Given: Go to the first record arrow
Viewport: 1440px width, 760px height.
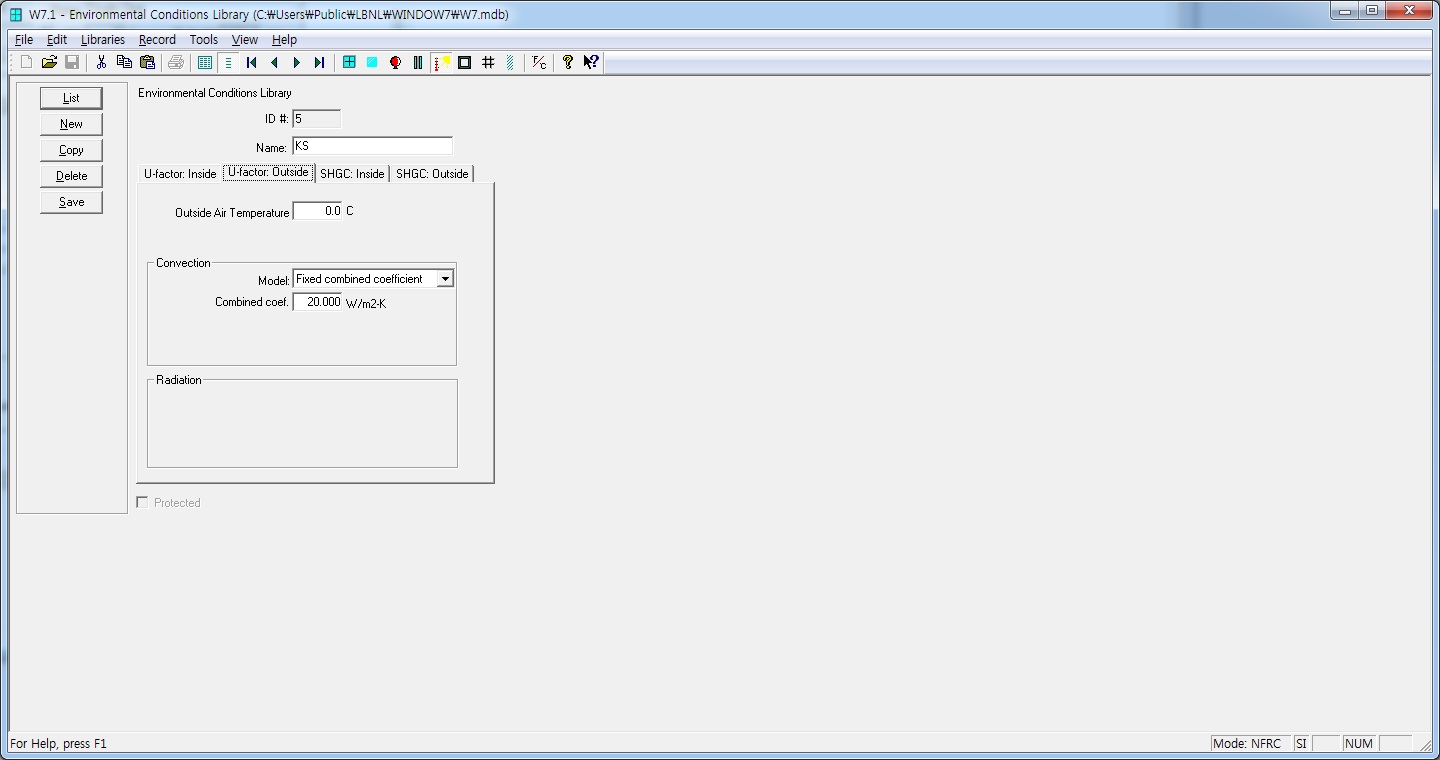Looking at the screenshot, I should point(252,62).
